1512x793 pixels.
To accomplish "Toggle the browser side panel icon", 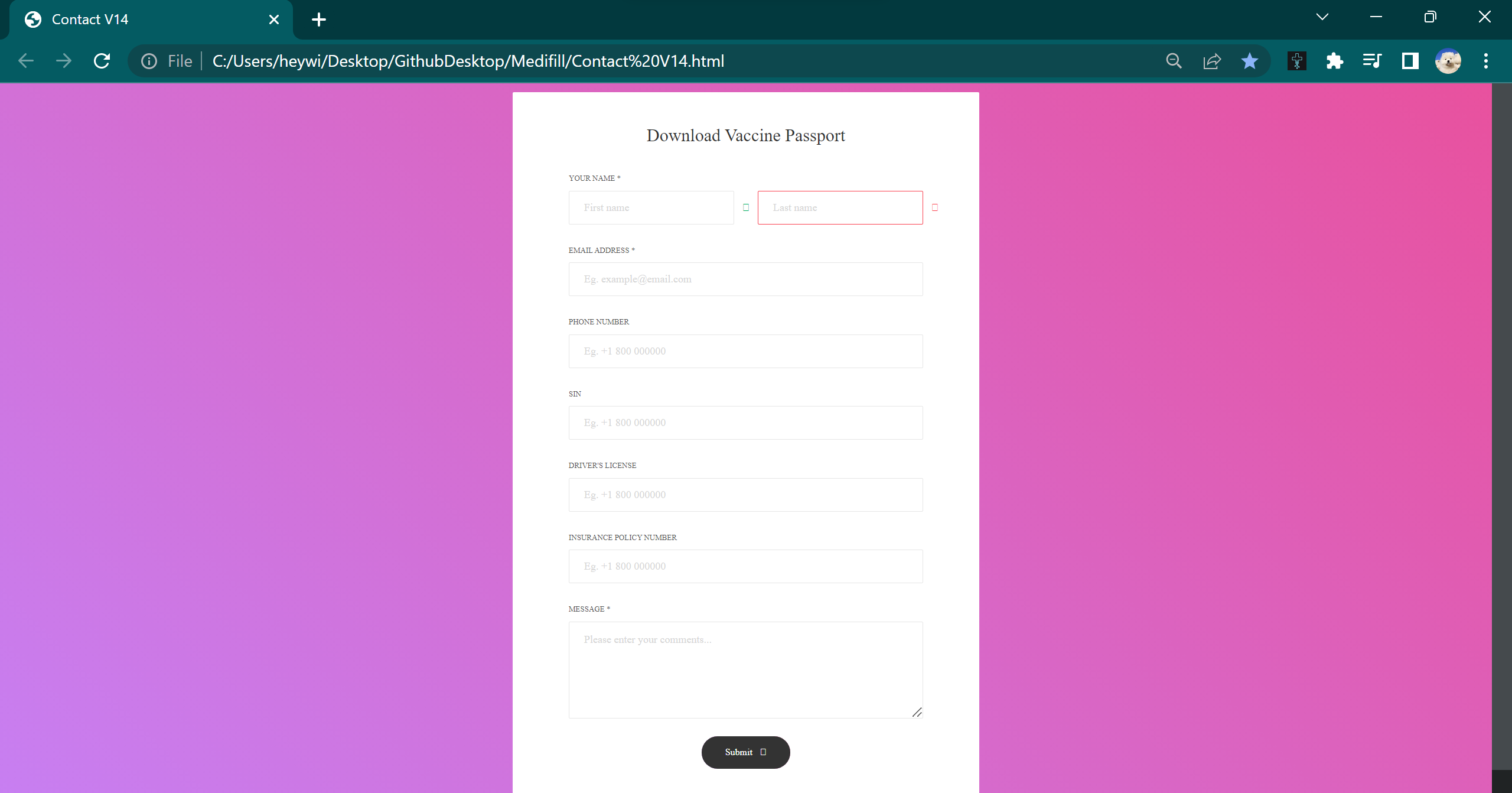I will tap(1410, 61).
